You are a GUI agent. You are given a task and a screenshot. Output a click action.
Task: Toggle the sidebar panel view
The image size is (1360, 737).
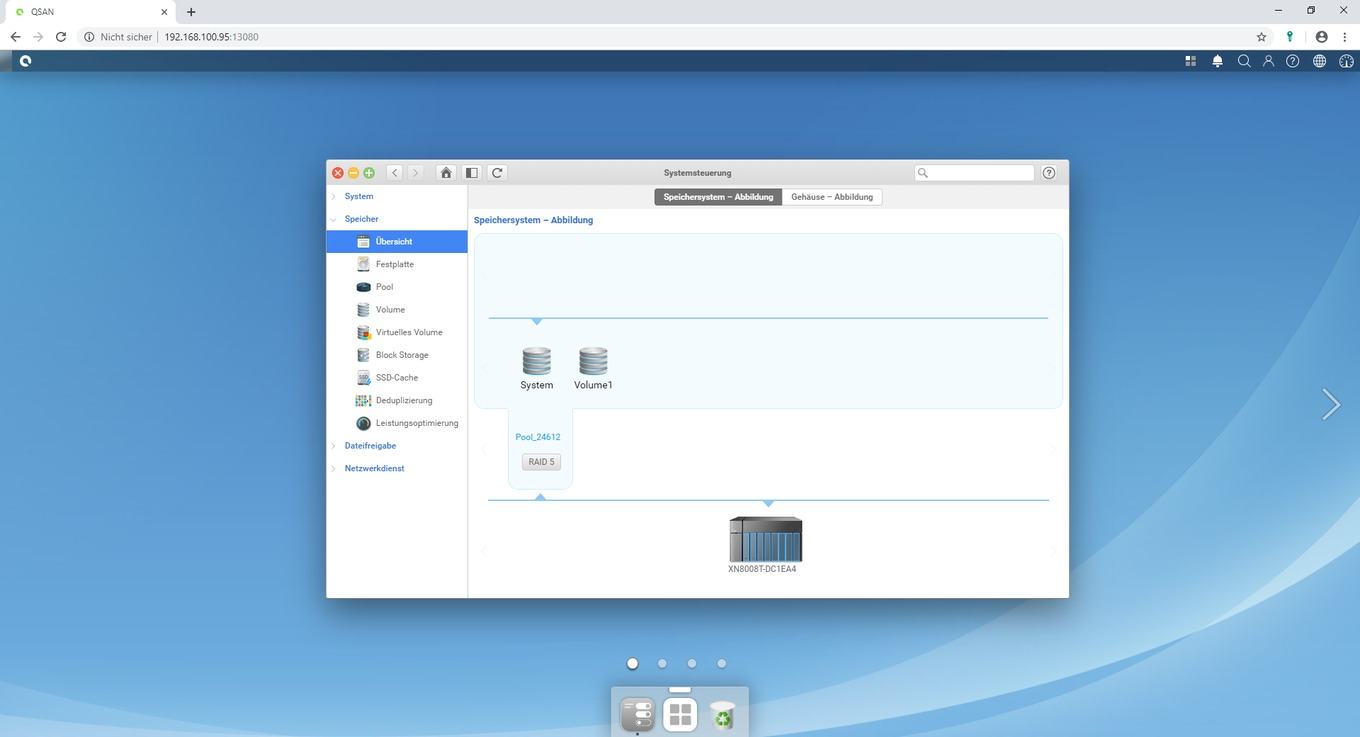pos(471,173)
